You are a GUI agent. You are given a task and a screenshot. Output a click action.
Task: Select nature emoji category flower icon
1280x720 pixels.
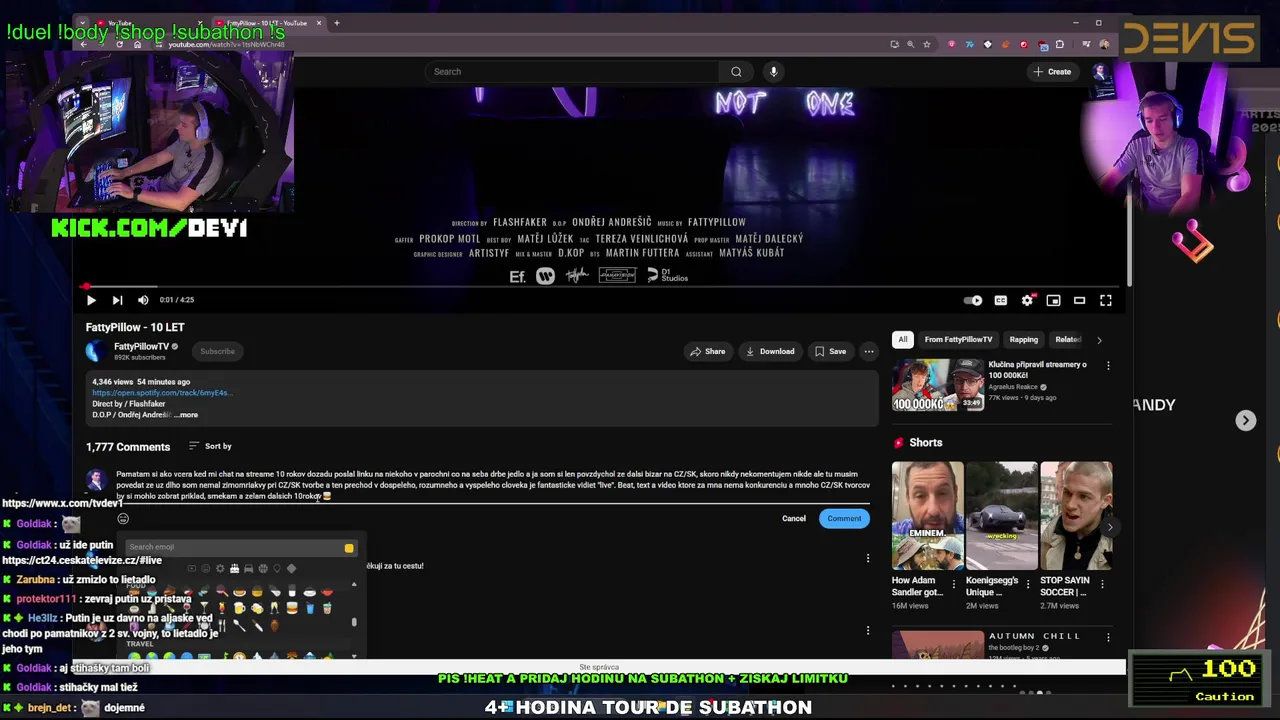point(220,569)
